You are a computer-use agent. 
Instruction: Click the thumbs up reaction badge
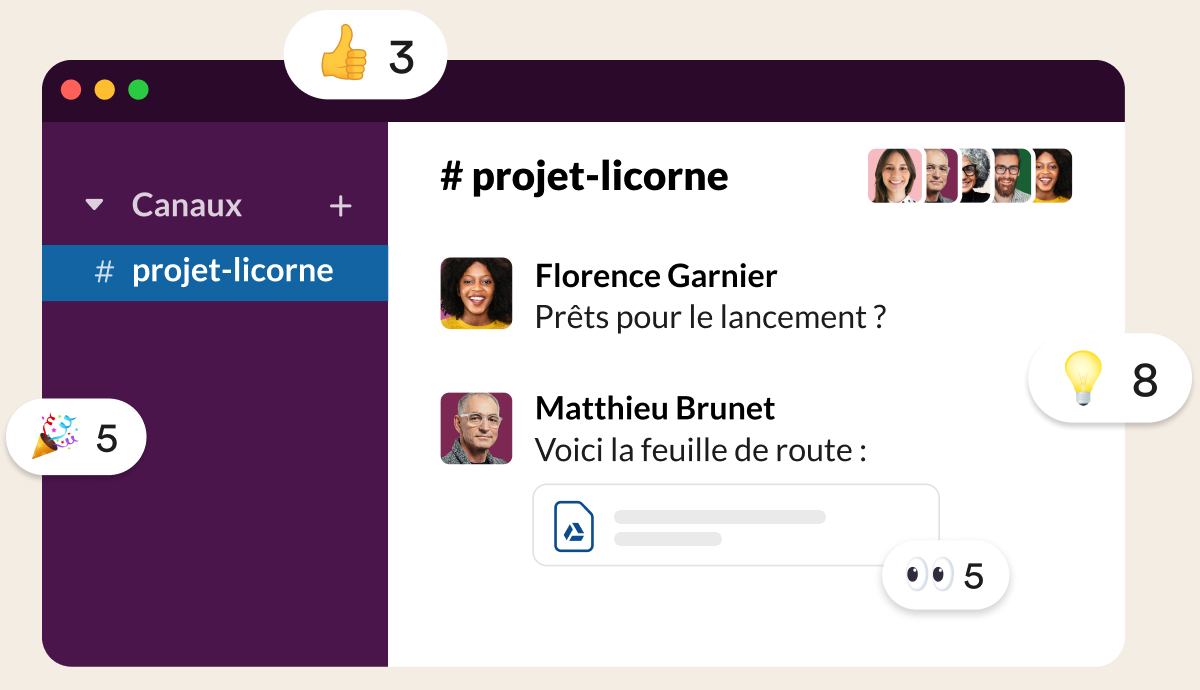pos(365,55)
